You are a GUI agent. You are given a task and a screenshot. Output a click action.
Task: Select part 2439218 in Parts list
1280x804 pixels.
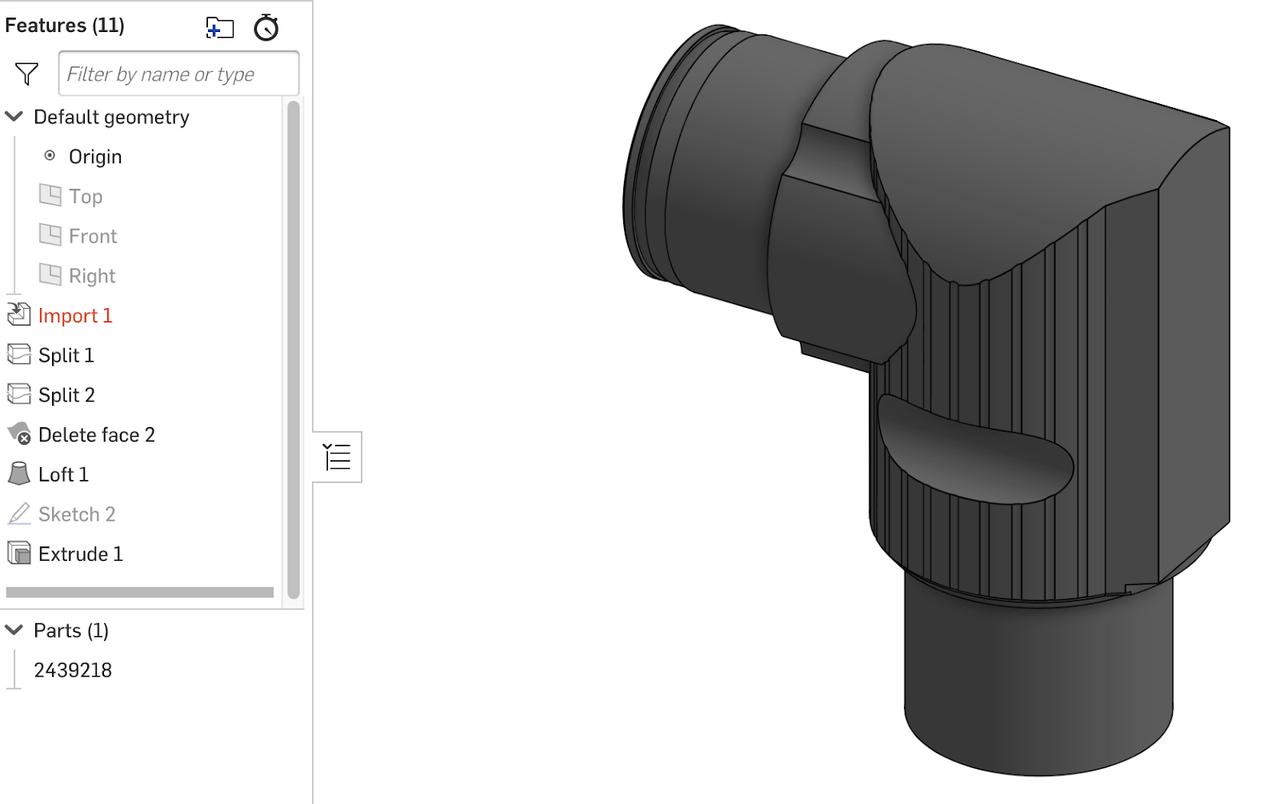click(71, 670)
